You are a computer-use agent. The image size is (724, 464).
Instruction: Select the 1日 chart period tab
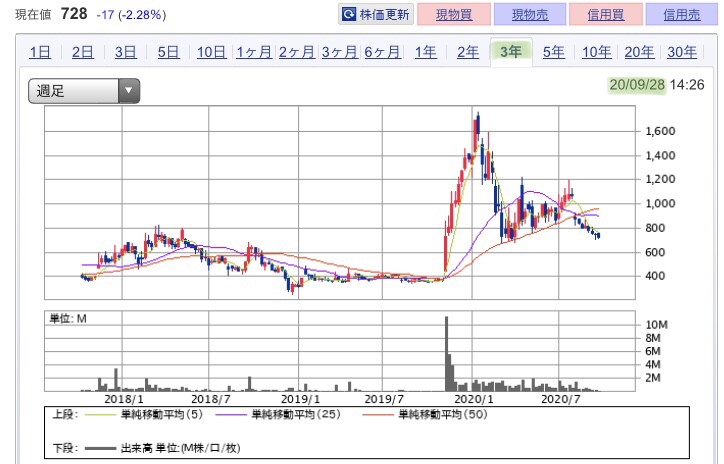tap(40, 52)
